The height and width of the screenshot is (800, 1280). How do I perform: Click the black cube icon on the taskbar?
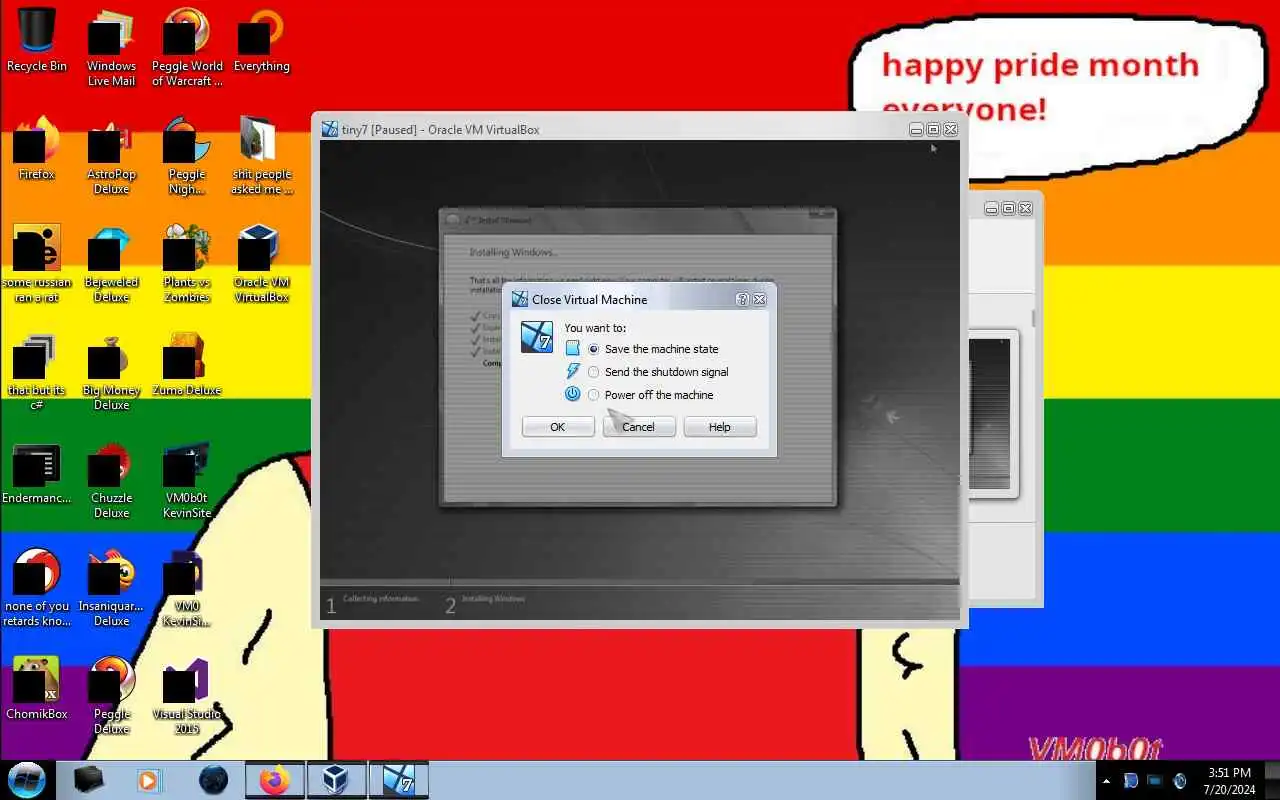88,779
